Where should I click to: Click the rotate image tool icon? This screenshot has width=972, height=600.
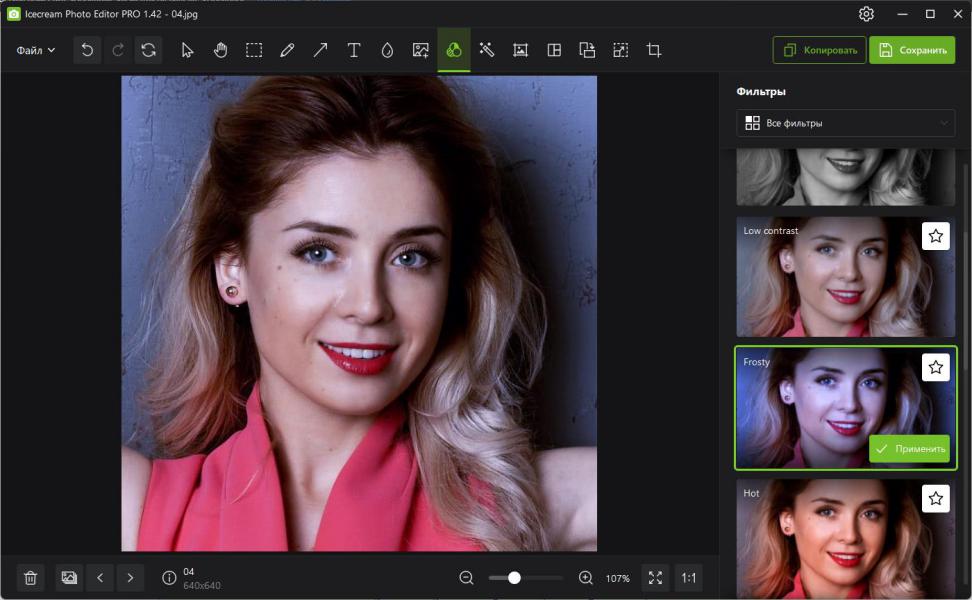[x=587, y=50]
